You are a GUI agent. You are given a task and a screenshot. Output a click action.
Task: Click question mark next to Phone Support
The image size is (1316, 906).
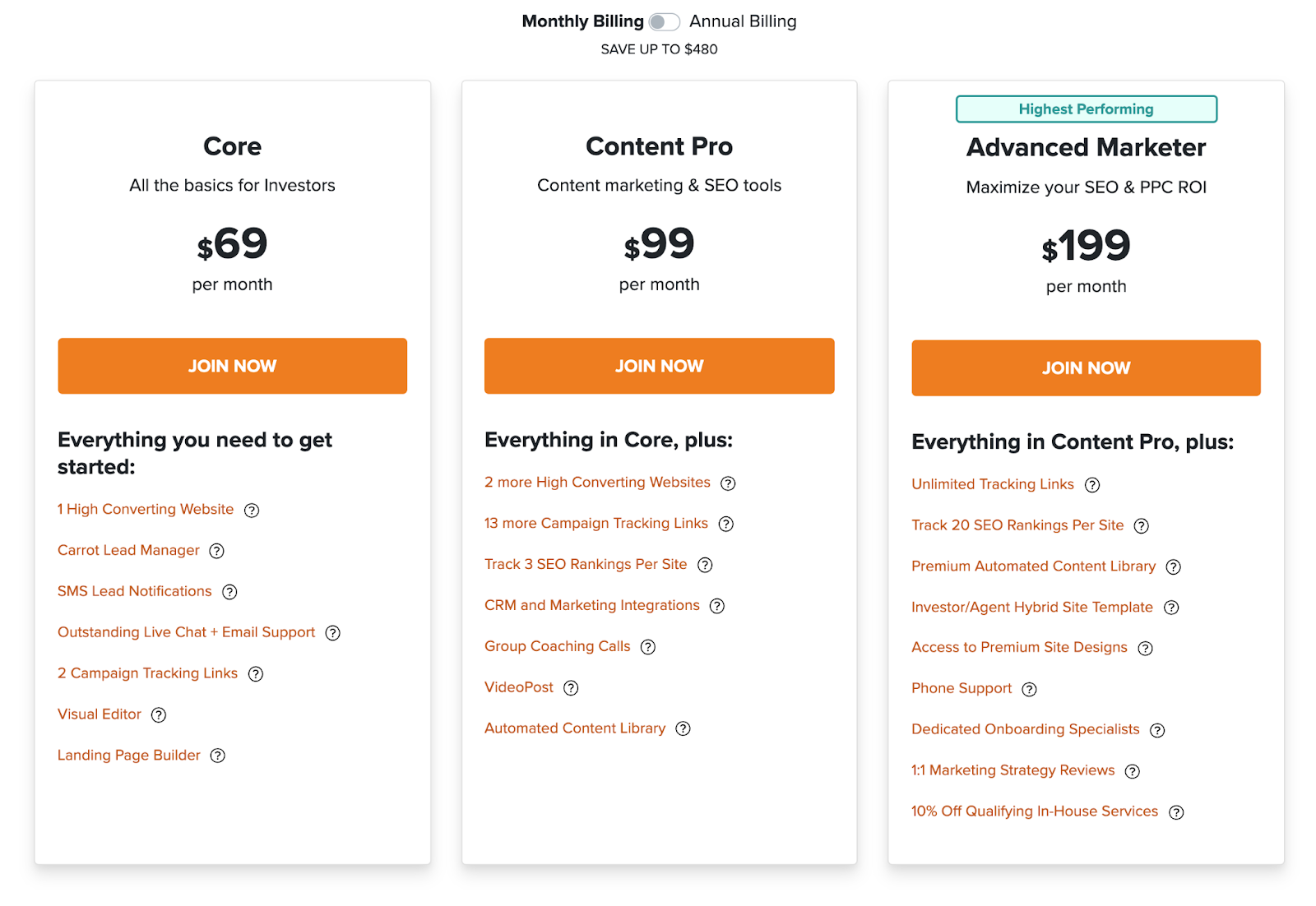coord(1029,689)
